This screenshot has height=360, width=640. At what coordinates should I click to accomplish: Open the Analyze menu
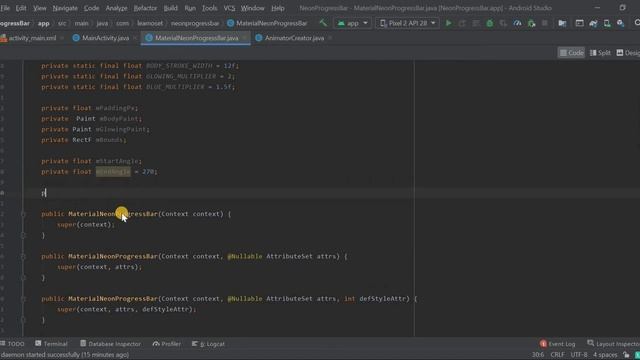click(116, 8)
